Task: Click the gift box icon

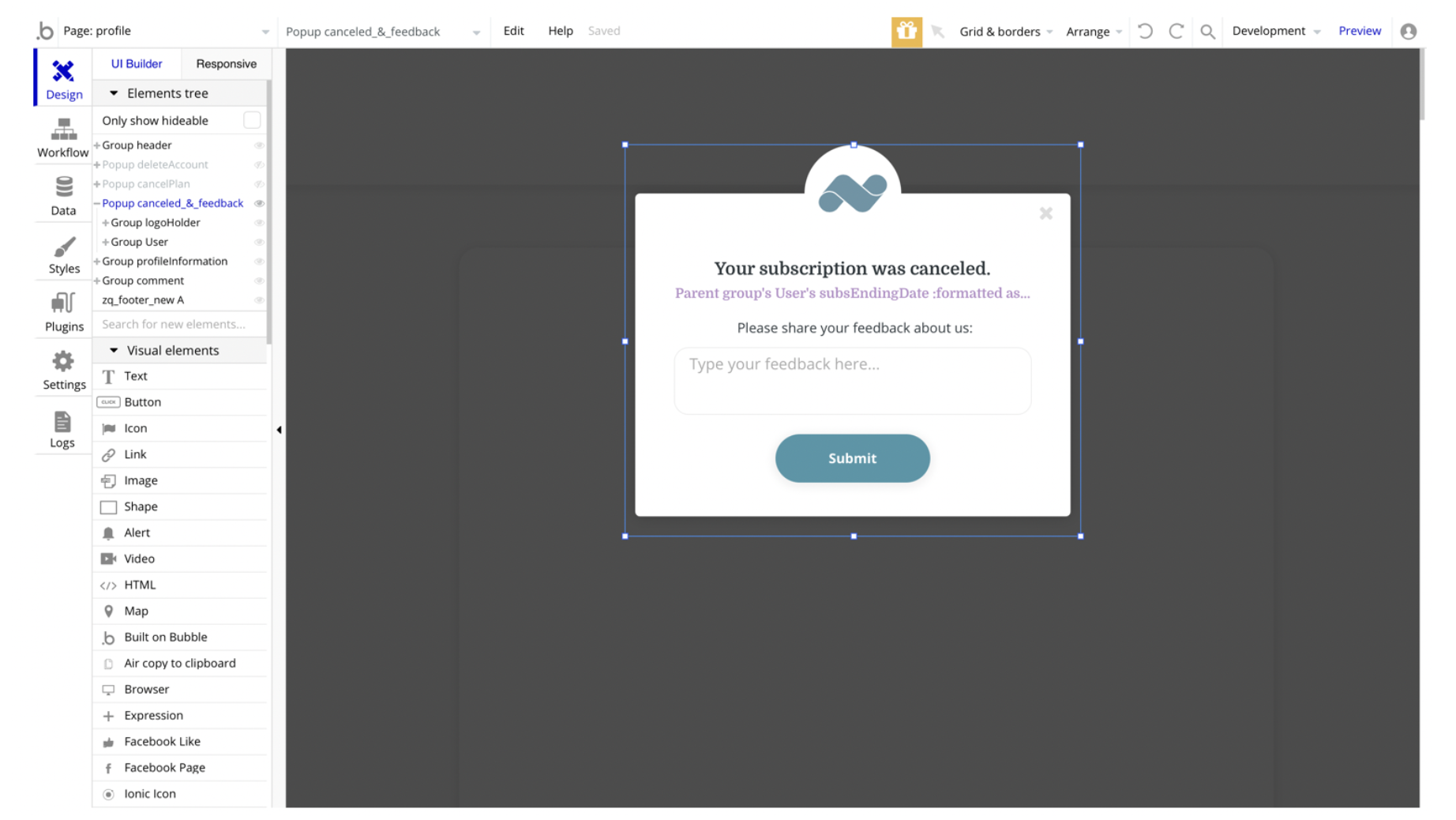Action: pos(906,32)
